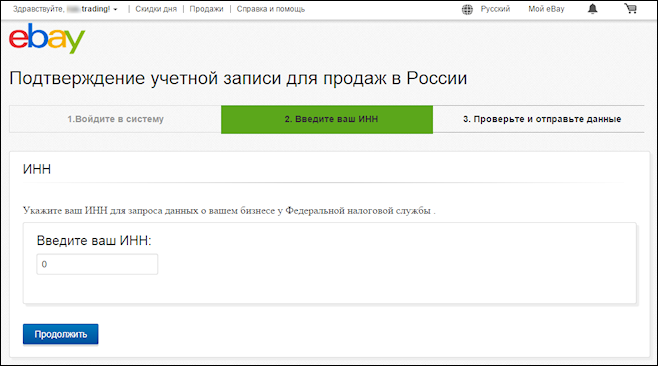Click the Введите ваш ИНН: label
Image resolution: width=658 pixels, height=366 pixels.
(x=94, y=241)
